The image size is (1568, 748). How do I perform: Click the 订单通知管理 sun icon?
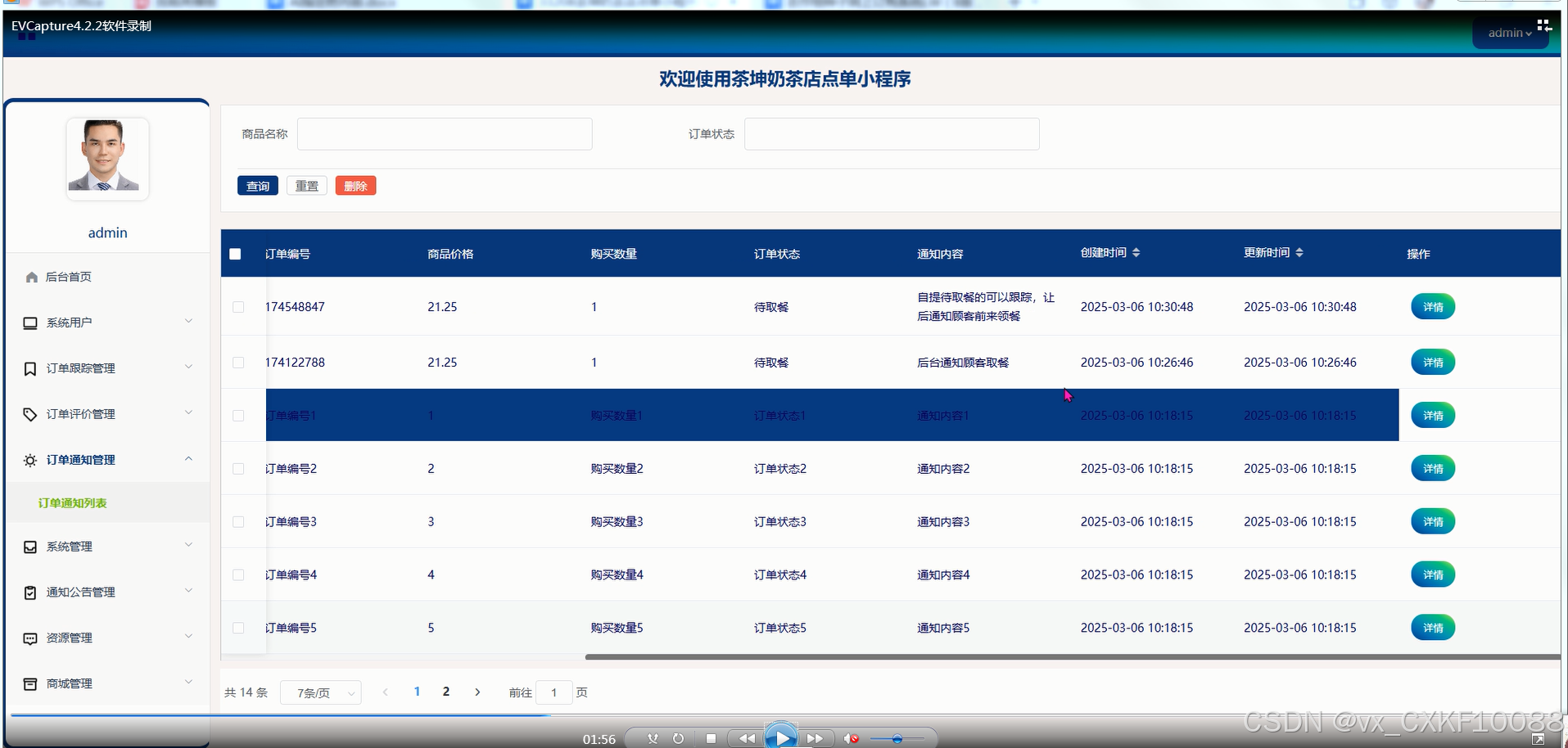point(30,461)
